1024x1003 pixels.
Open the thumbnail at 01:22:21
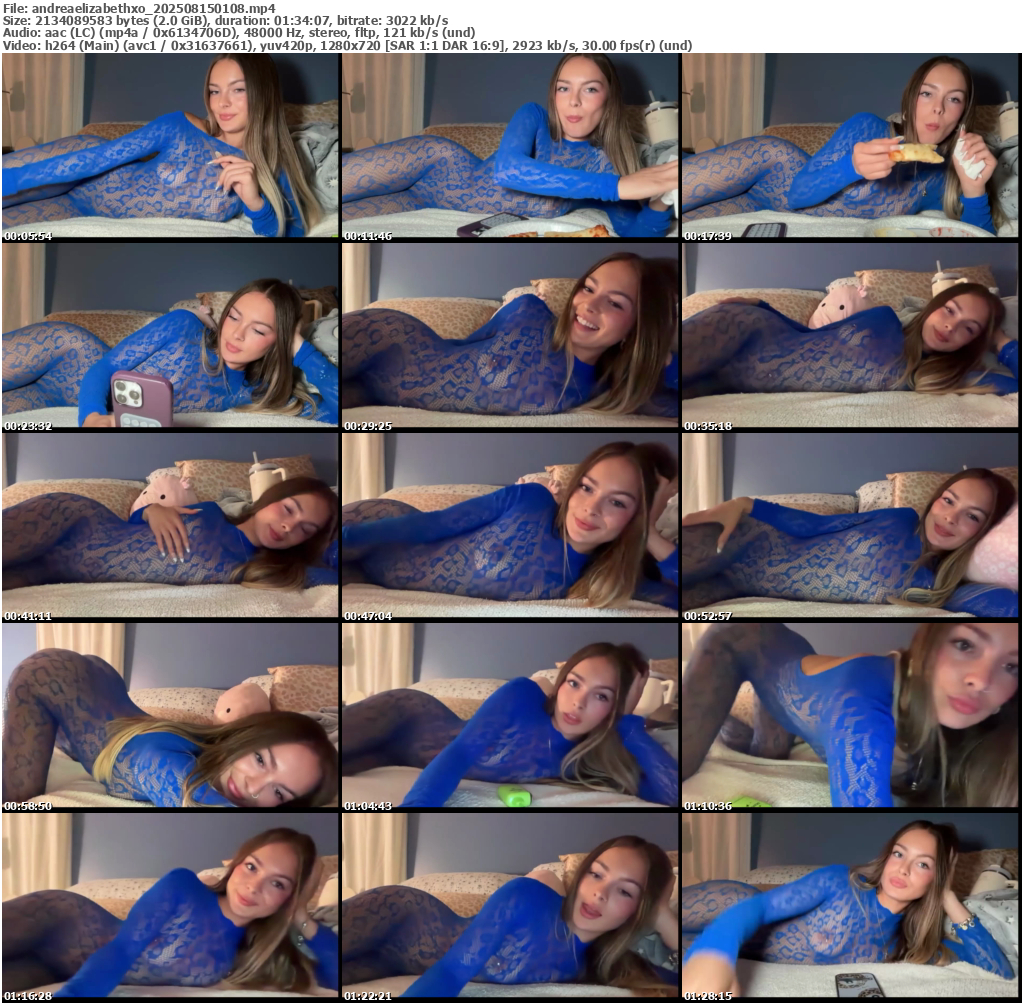(x=510, y=906)
